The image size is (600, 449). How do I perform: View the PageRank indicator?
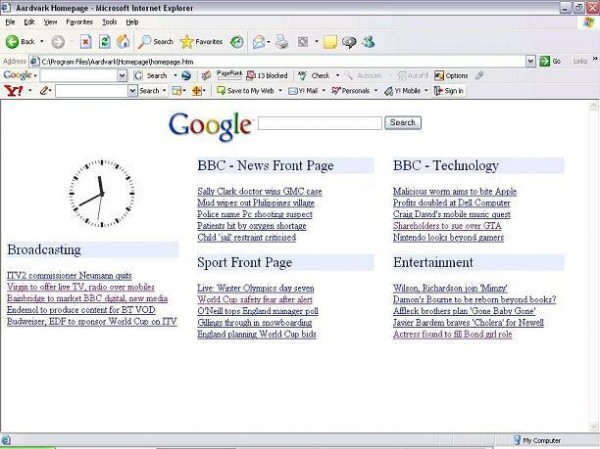click(x=229, y=75)
